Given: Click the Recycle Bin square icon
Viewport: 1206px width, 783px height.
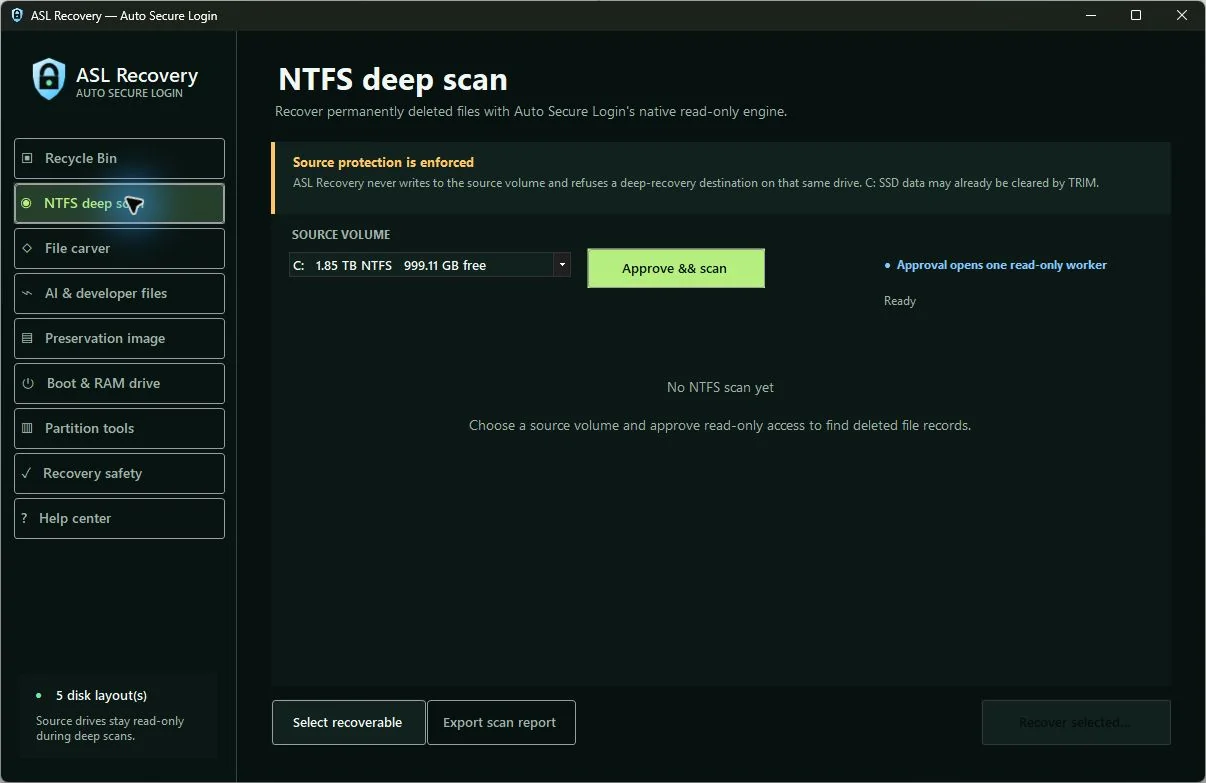Looking at the screenshot, I should pos(26,158).
